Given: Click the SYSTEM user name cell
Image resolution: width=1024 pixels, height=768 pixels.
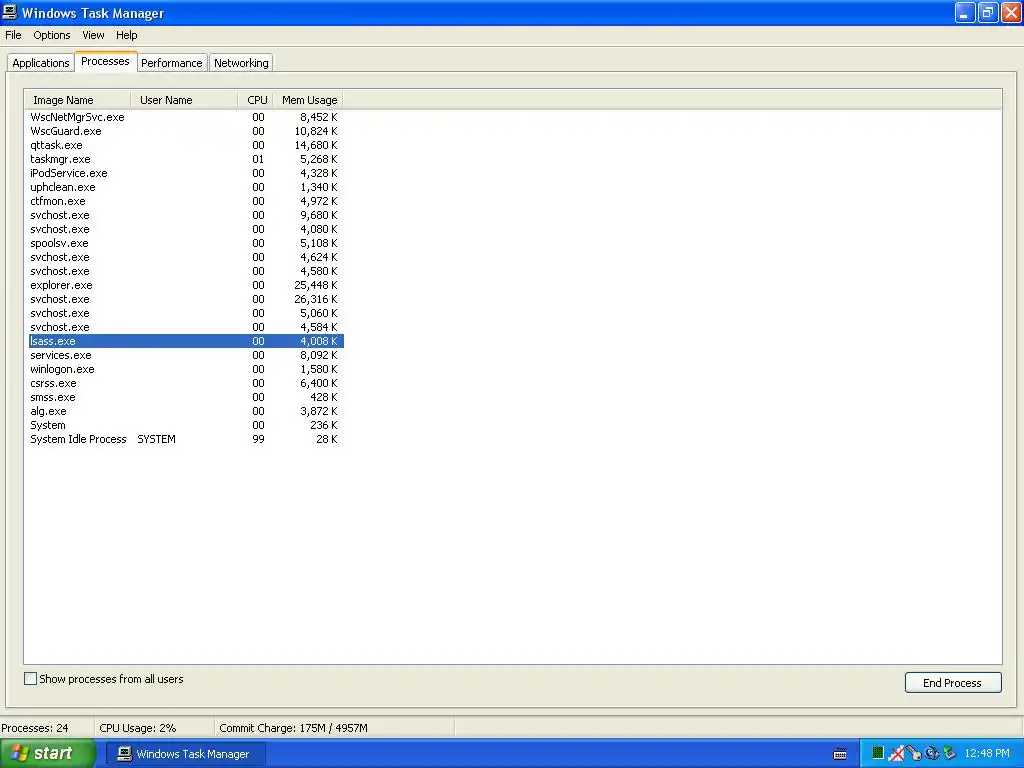Looking at the screenshot, I should point(156,440).
